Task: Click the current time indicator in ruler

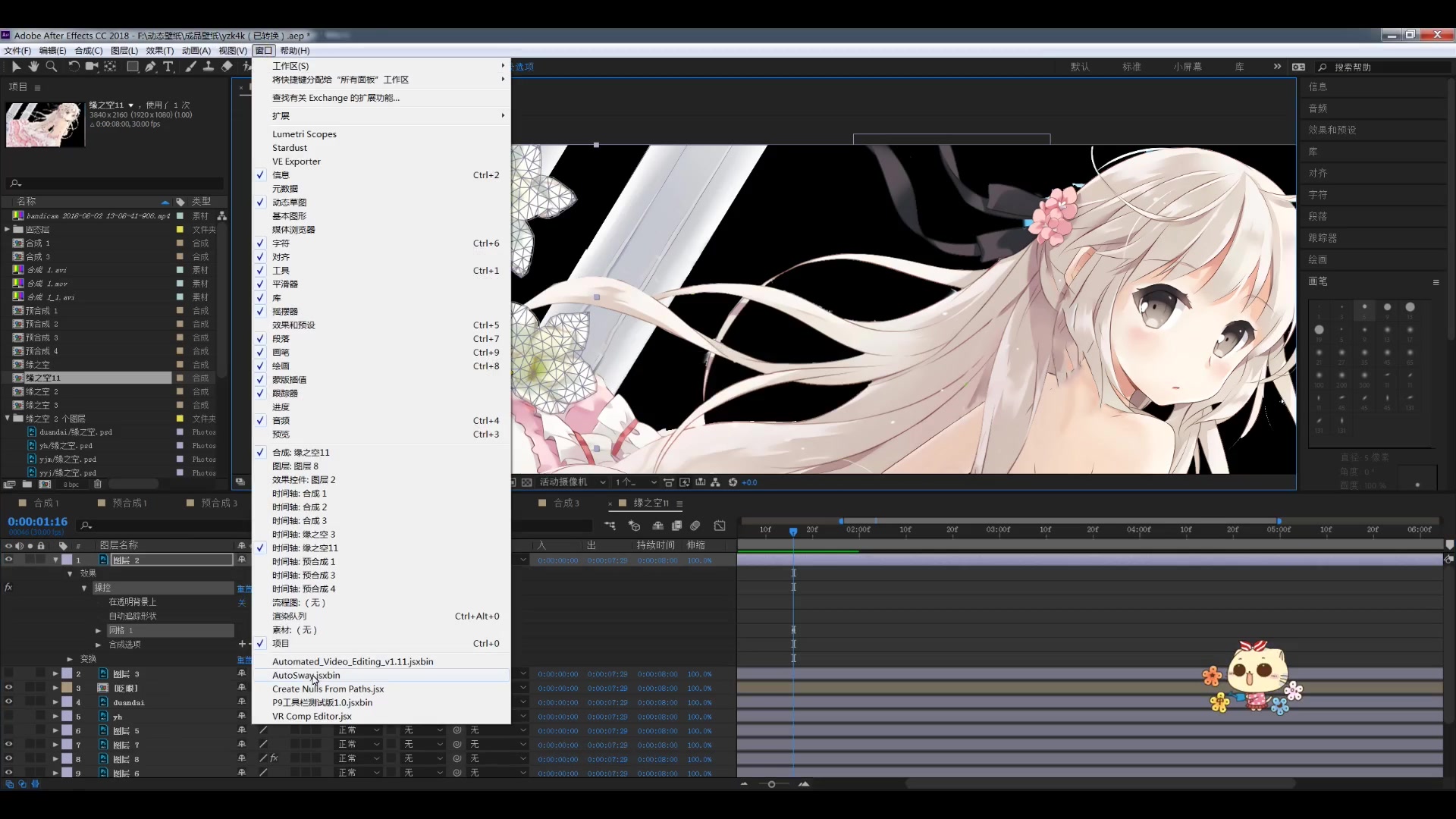Action: [x=793, y=531]
